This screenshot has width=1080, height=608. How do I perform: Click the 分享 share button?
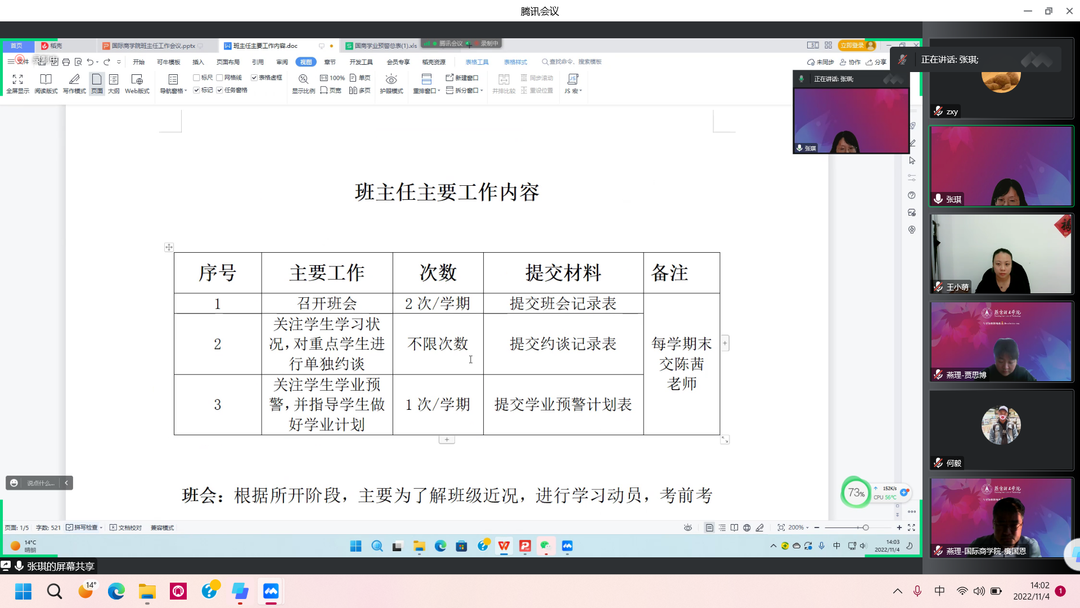point(876,62)
